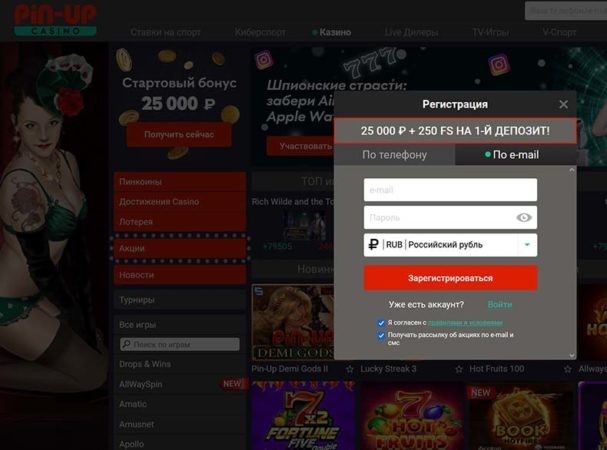Toggle password visibility eye icon
This screenshot has height=450, width=607.
tap(524, 218)
